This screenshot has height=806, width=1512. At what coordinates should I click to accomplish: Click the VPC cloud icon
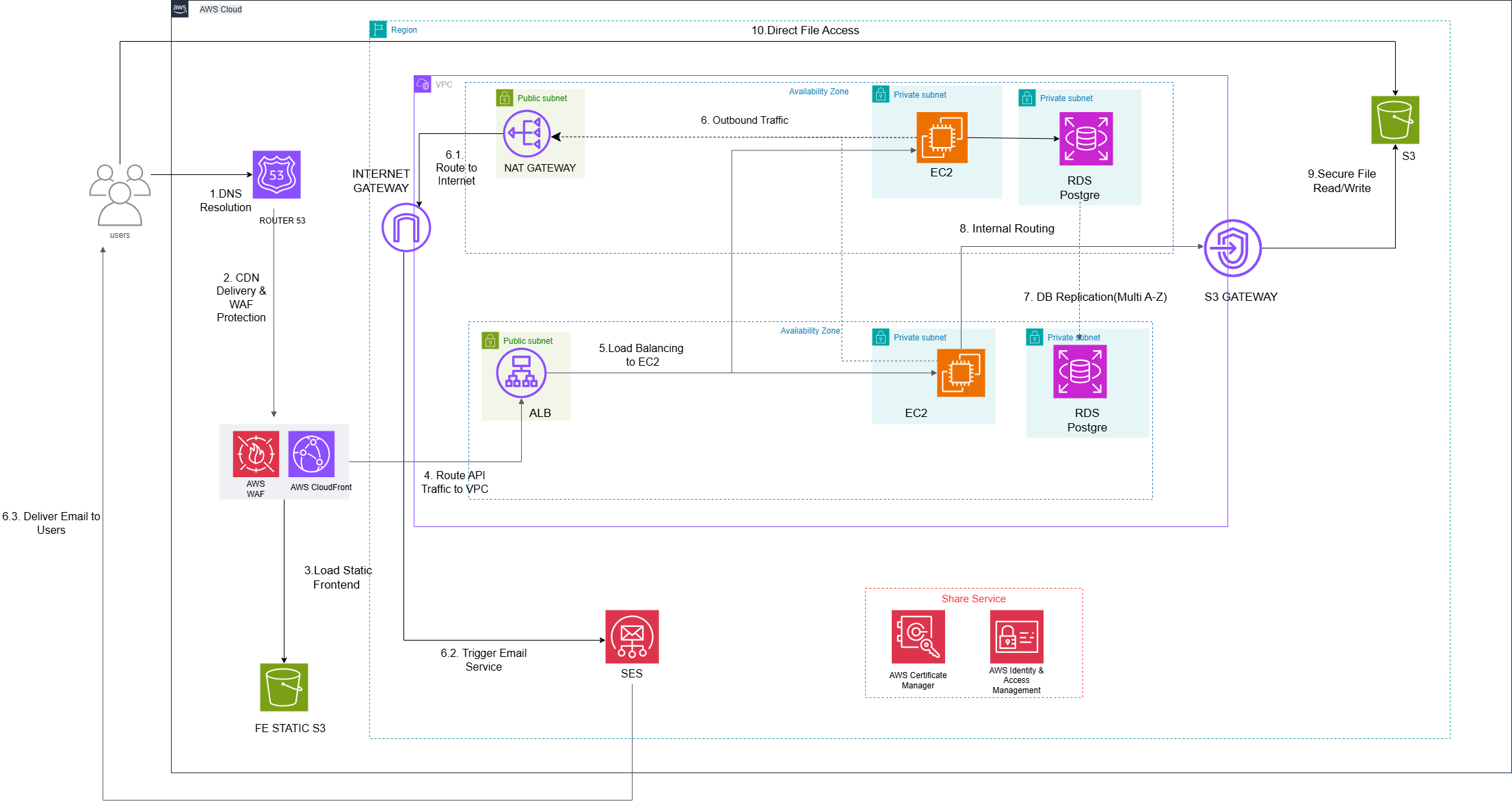423,84
